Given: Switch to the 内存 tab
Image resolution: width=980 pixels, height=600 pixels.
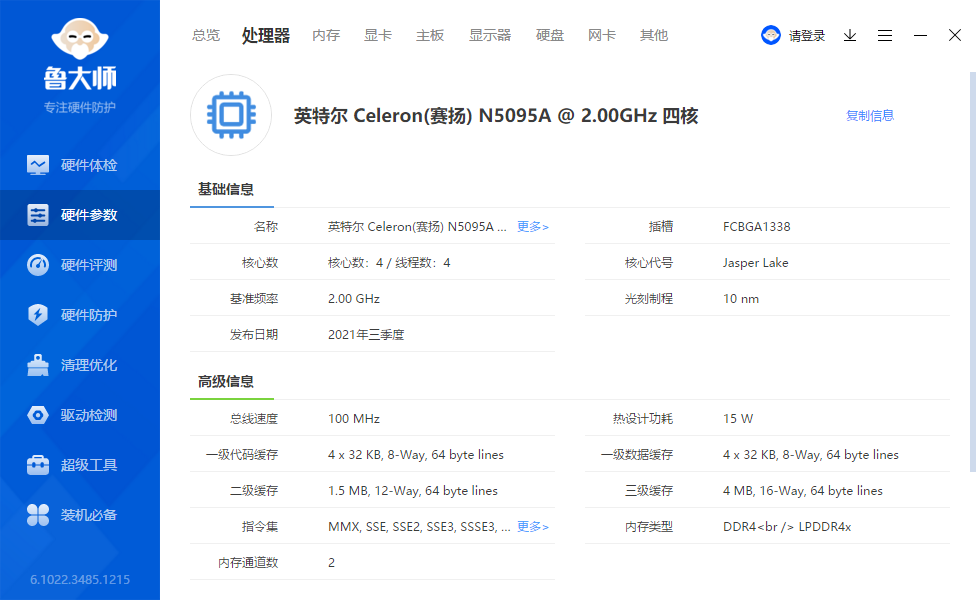Looking at the screenshot, I should (326, 35).
